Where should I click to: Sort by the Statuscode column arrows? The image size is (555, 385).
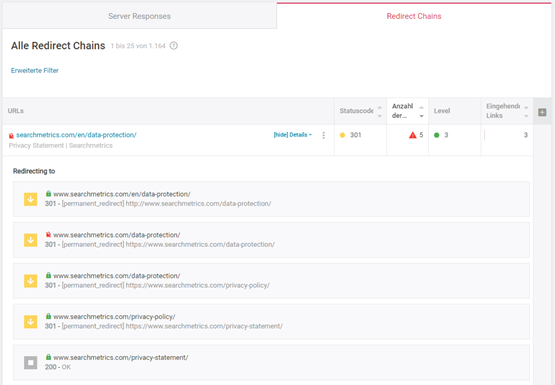(x=379, y=111)
